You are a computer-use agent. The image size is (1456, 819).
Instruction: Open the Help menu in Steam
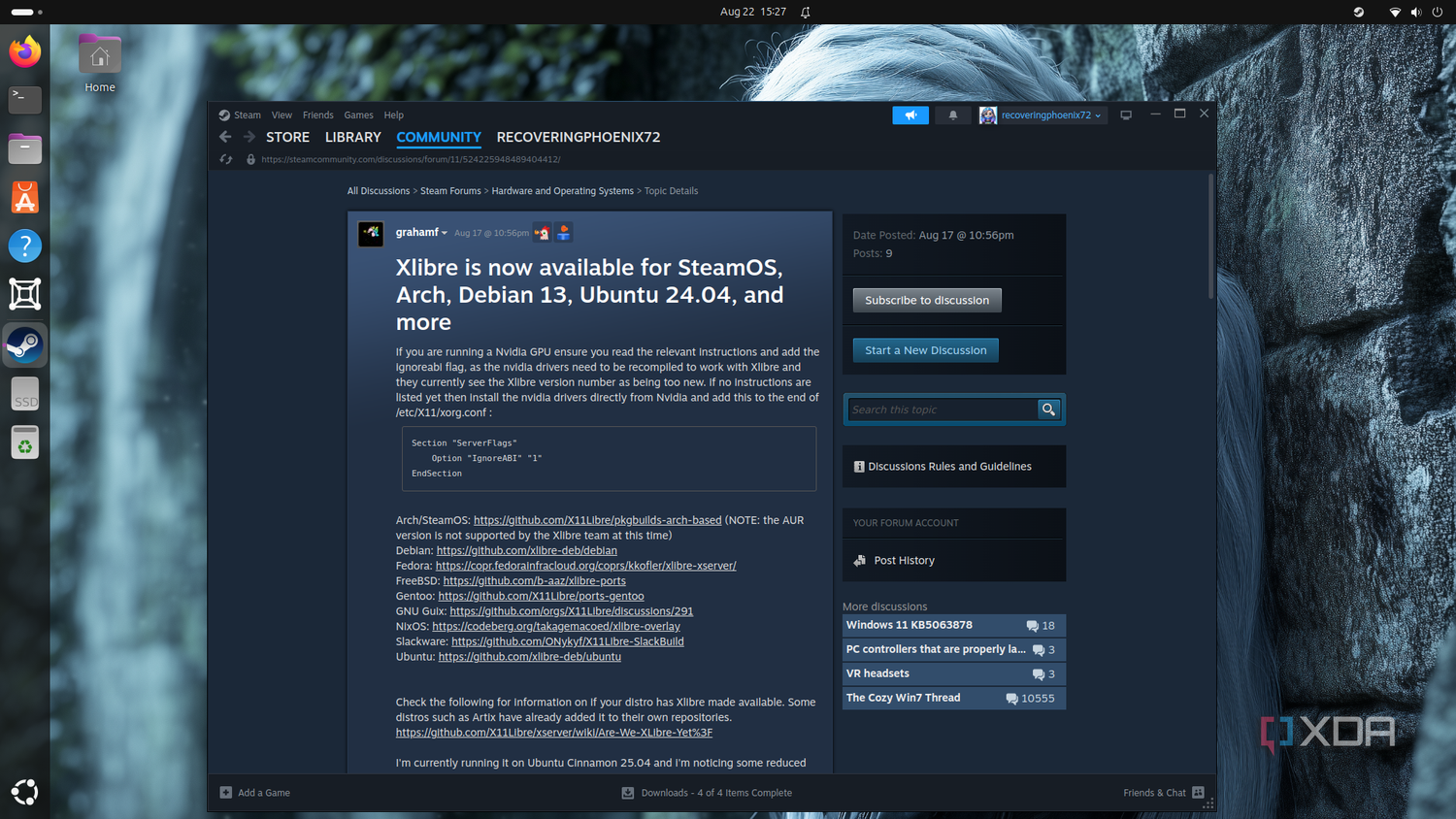393,115
